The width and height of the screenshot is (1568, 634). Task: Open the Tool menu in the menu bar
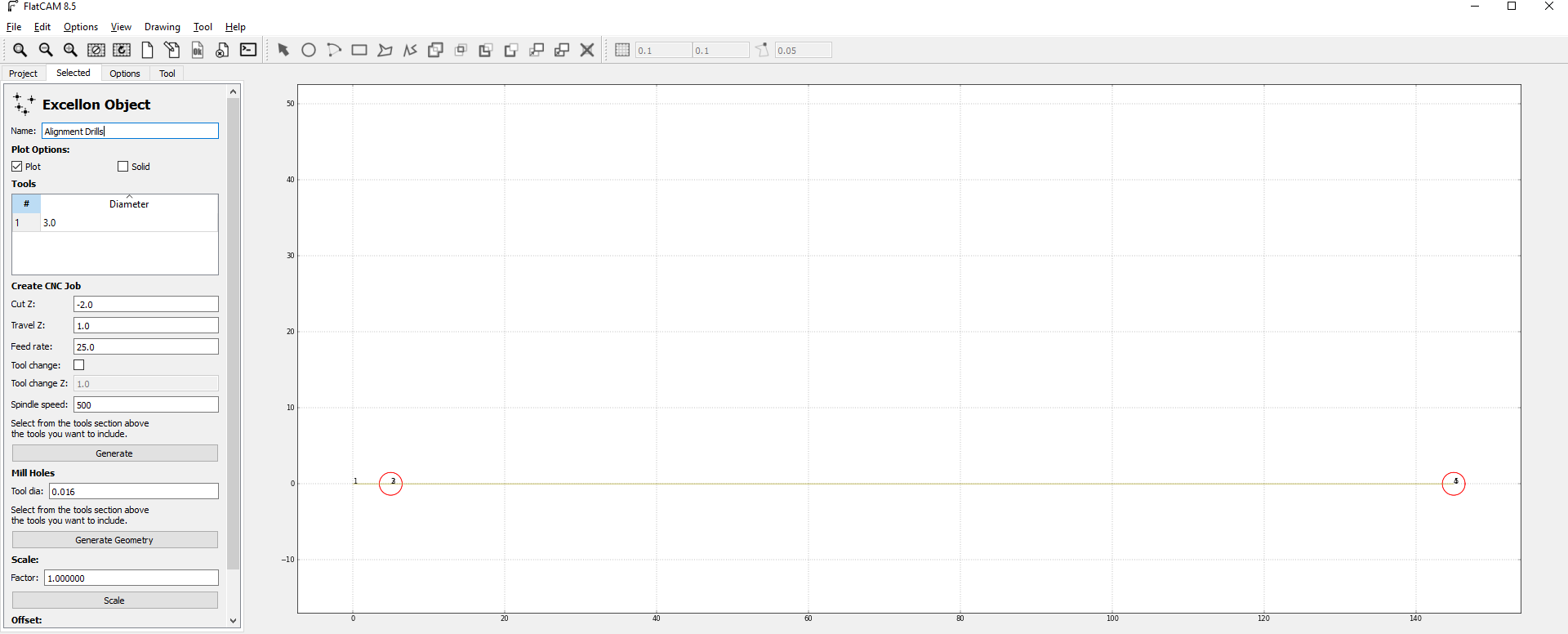(203, 27)
